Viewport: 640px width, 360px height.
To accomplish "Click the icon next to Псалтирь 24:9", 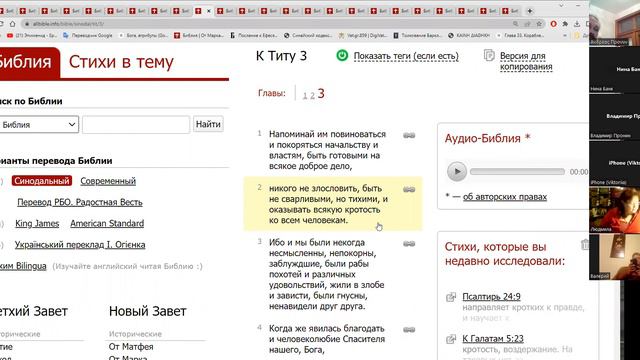I will 451,297.
